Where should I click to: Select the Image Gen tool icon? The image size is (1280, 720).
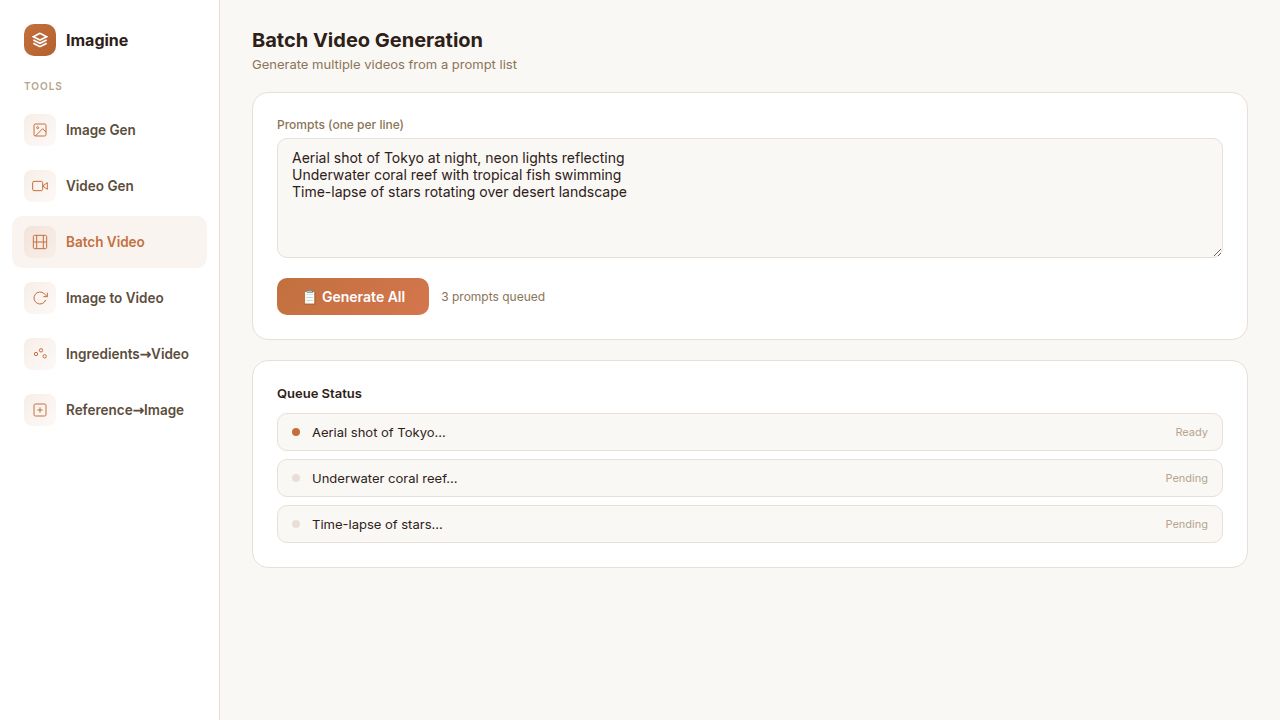tap(40, 129)
